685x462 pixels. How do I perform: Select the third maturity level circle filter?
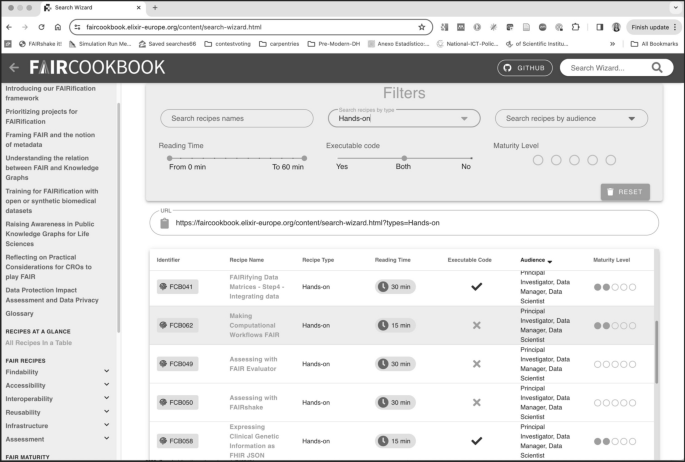coord(573,160)
